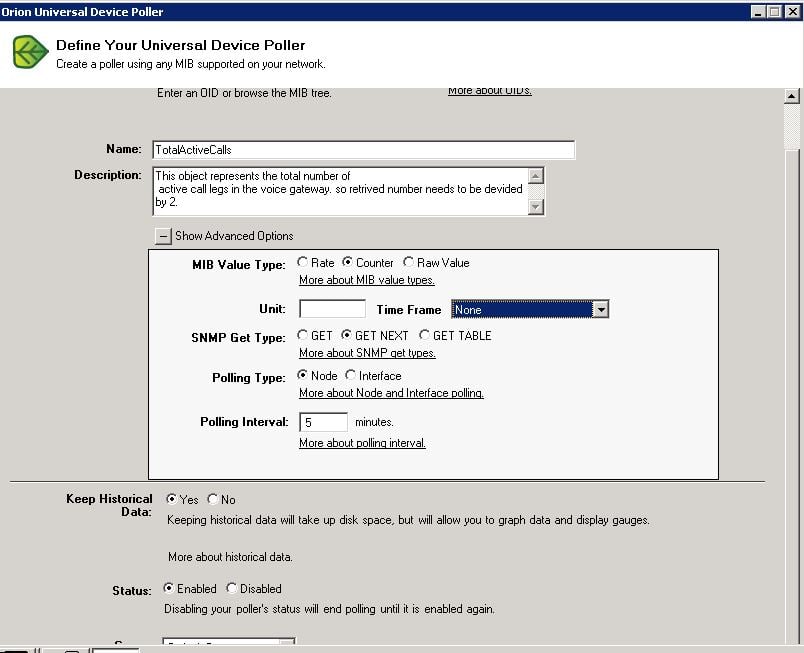Open More about MIB value types link

367,280
